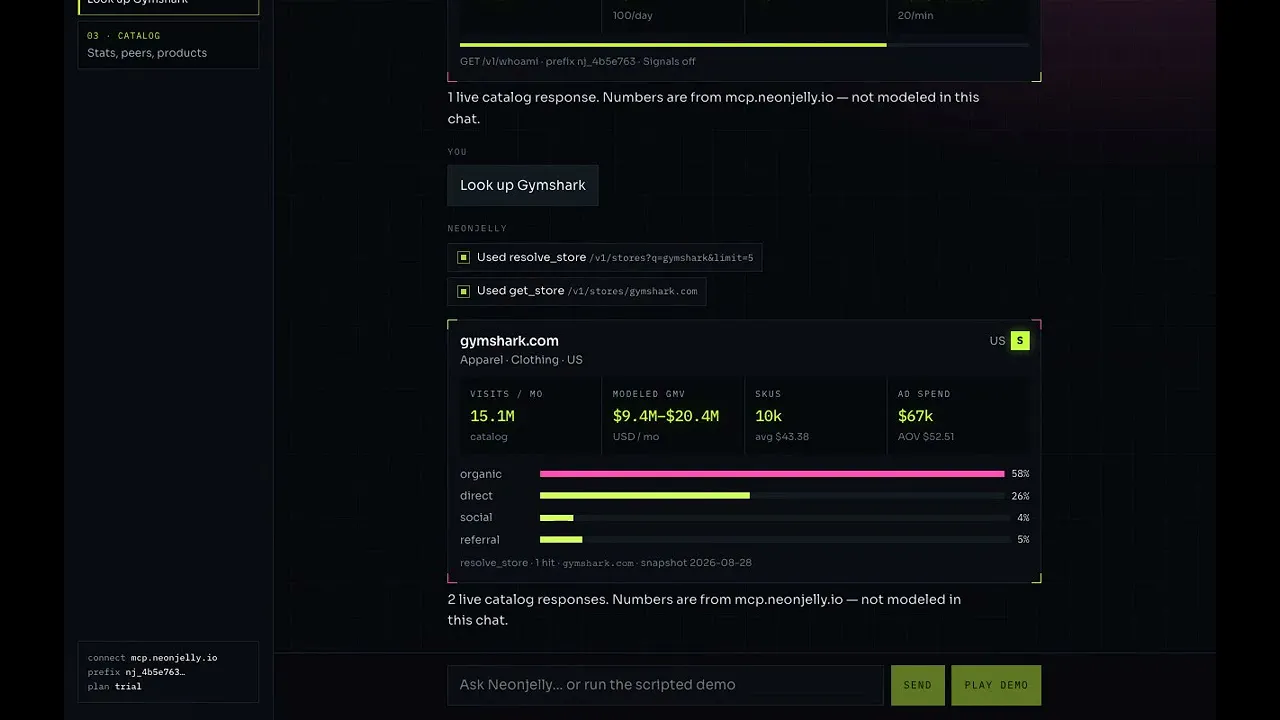Click the resolve_store tool status icon

(463, 257)
